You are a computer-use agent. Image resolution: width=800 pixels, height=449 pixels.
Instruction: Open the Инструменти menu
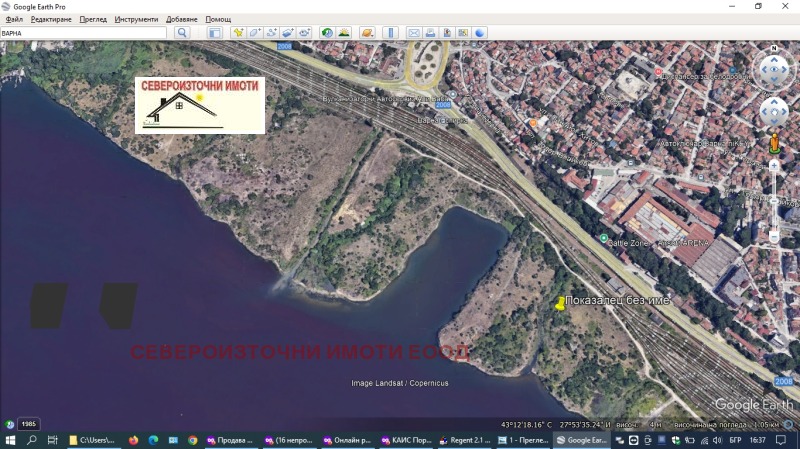pyautogui.click(x=136, y=19)
